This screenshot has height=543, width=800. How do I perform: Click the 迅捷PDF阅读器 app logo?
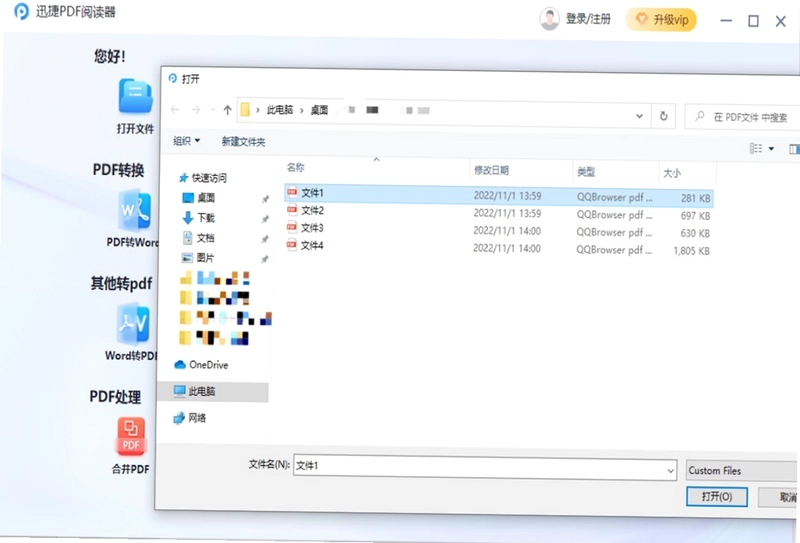[21, 11]
